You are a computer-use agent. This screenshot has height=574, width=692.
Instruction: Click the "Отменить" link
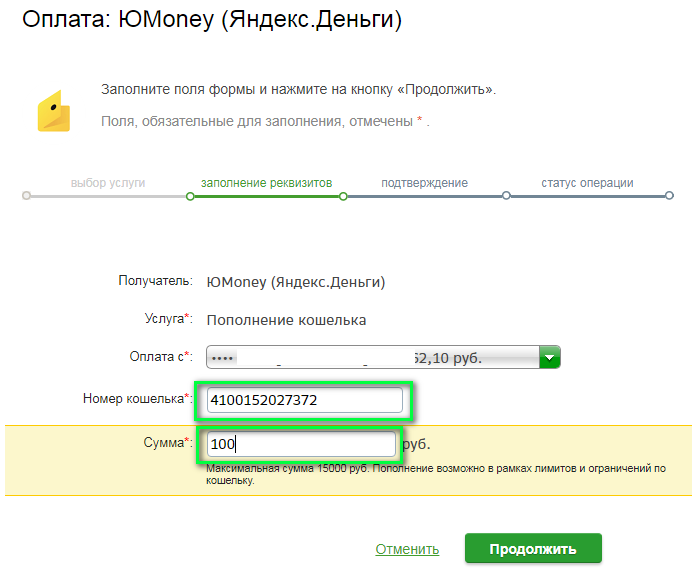pos(407,549)
